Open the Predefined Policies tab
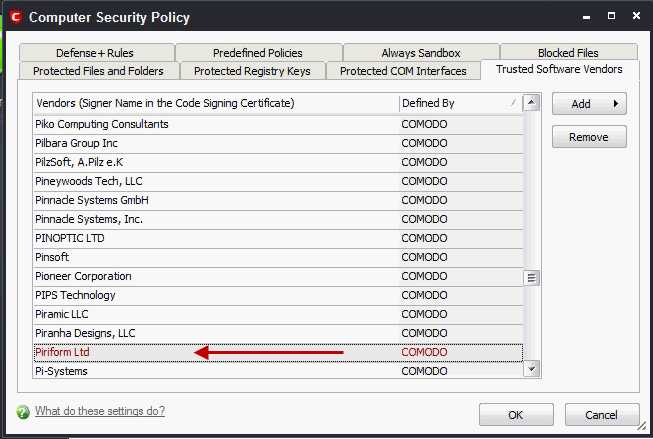 coord(258,53)
